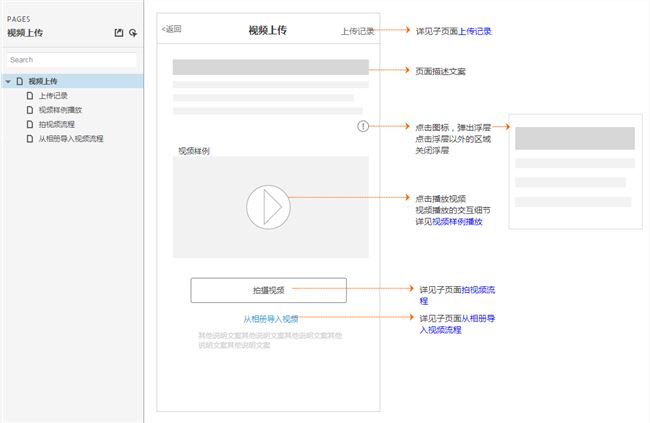Click the page icon beside 上传记录 in tree
Screen dimensions: 650x423
(x=29, y=96)
